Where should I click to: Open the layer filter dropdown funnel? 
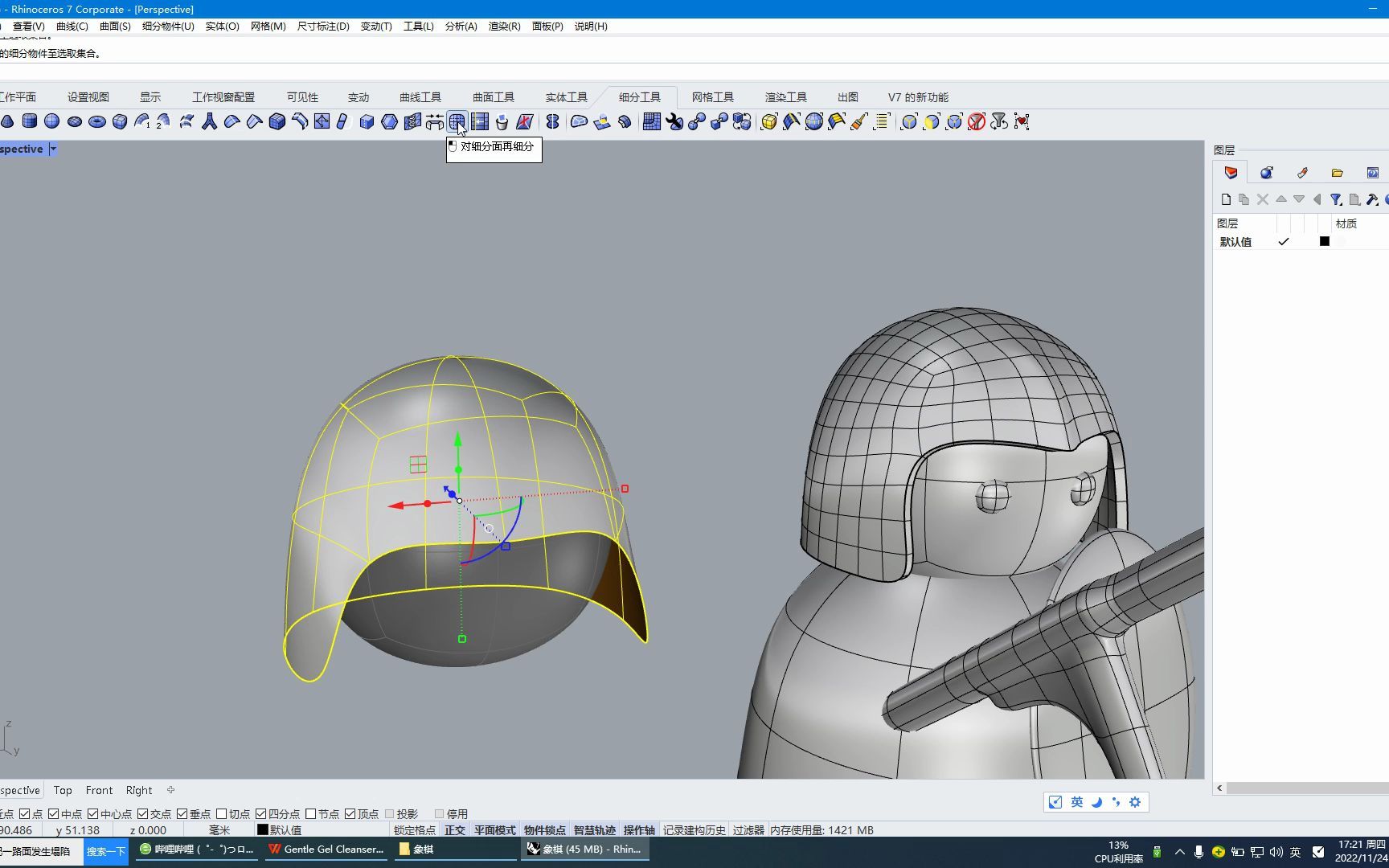tap(1336, 199)
